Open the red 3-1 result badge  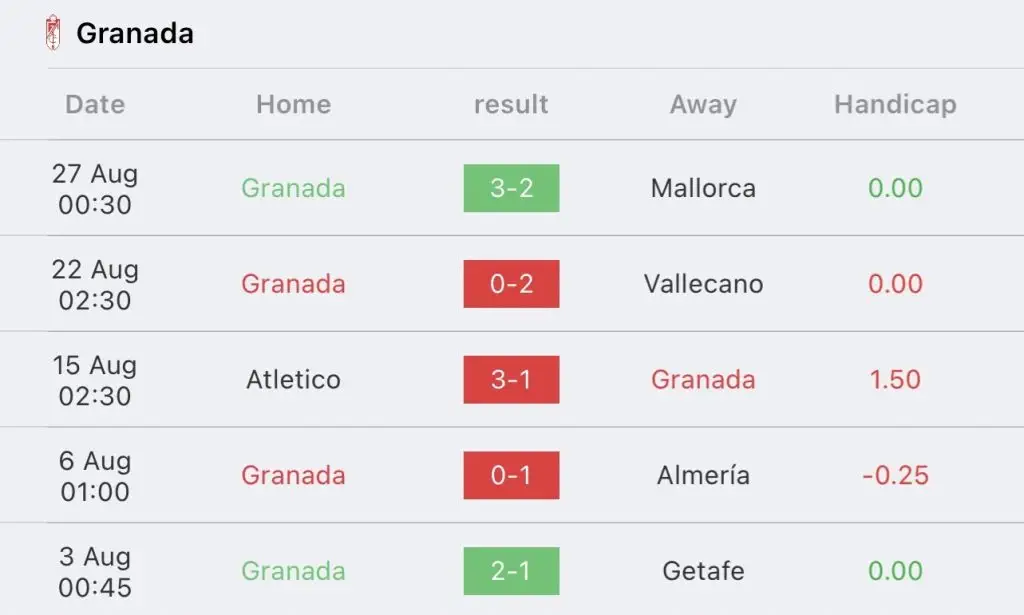click(511, 379)
